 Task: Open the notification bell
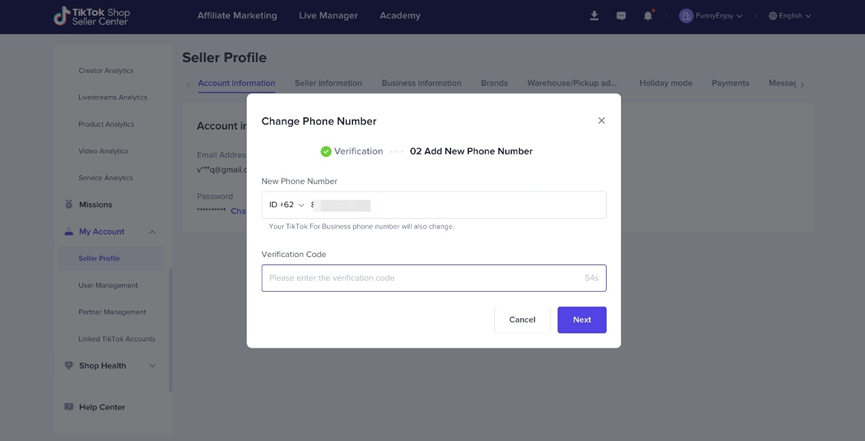click(648, 16)
